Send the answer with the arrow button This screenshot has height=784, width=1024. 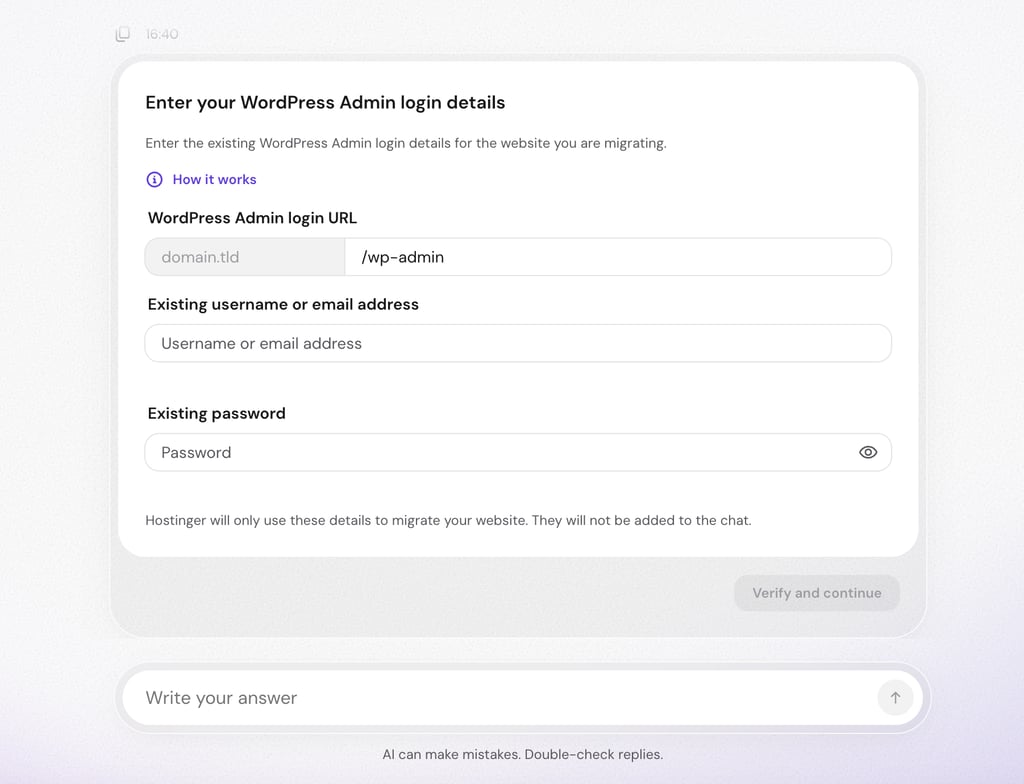tap(895, 698)
